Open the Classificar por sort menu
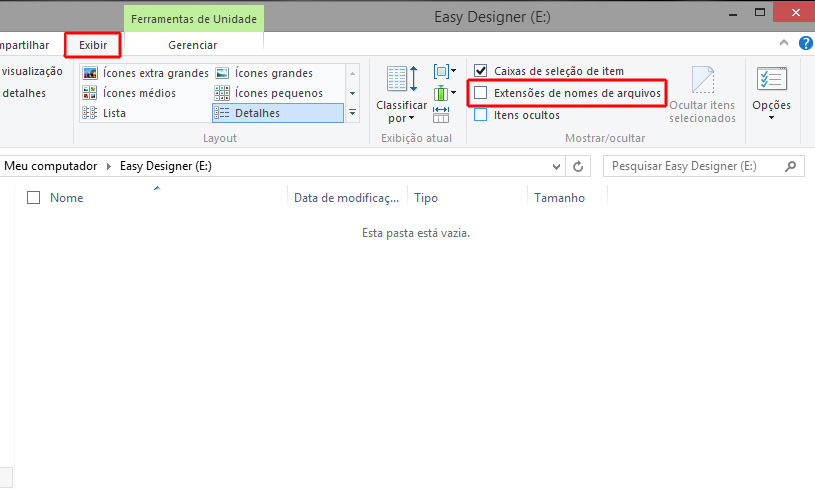This screenshot has width=815, height=490. click(x=401, y=96)
